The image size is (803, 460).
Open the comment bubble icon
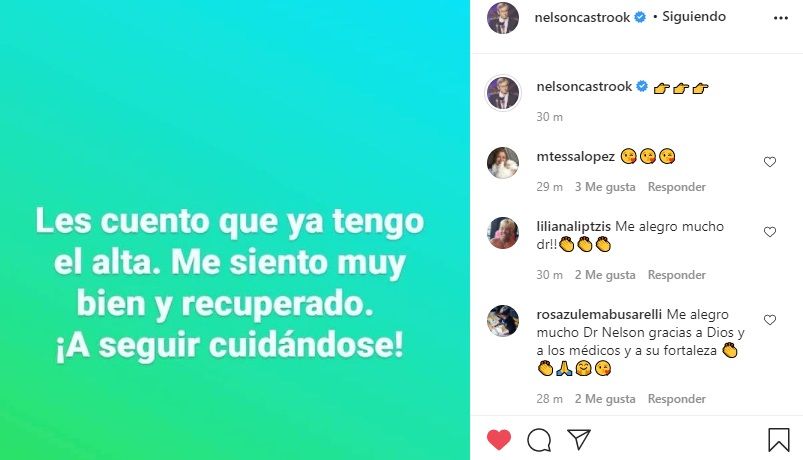click(539, 440)
